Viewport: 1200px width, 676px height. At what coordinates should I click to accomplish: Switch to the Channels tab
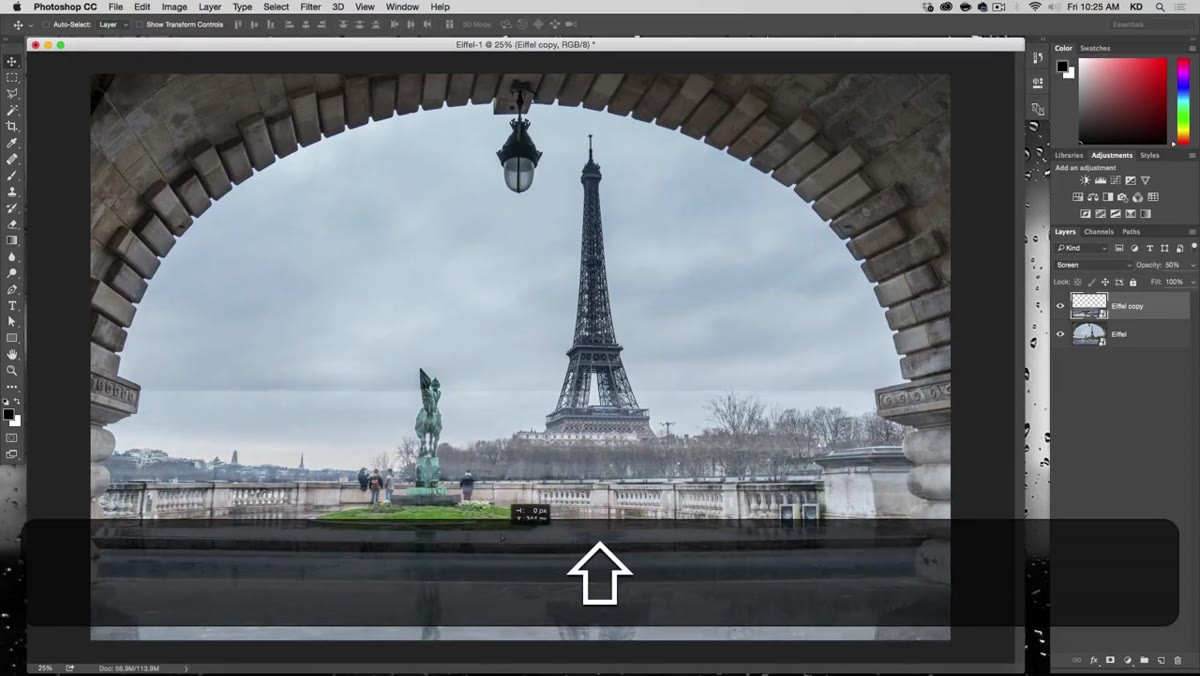tap(1099, 232)
